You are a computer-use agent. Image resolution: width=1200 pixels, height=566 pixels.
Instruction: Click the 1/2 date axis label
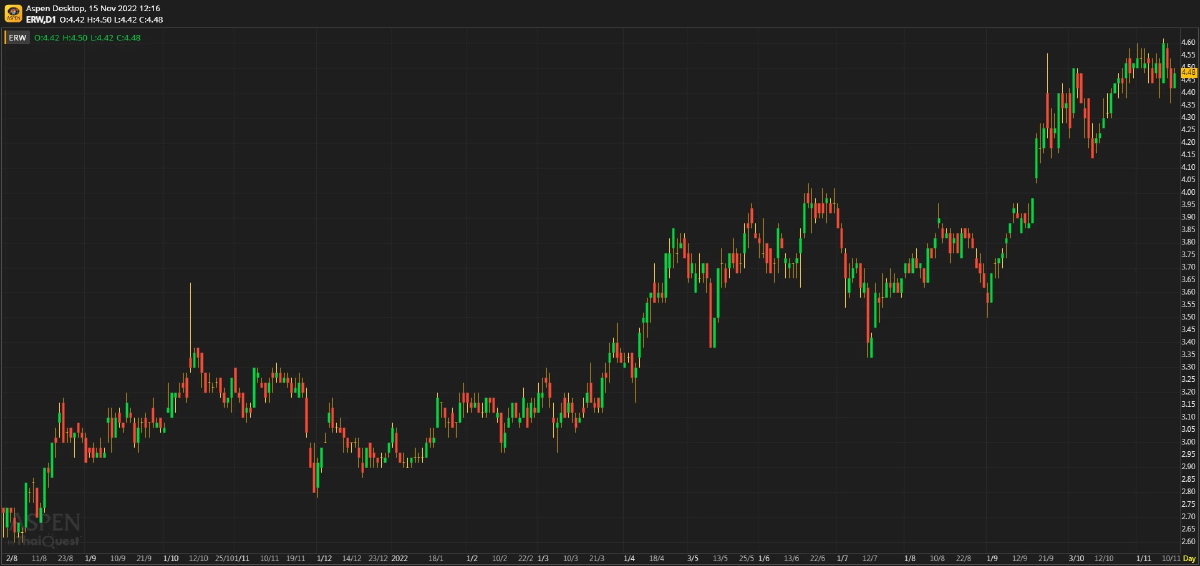[472, 558]
